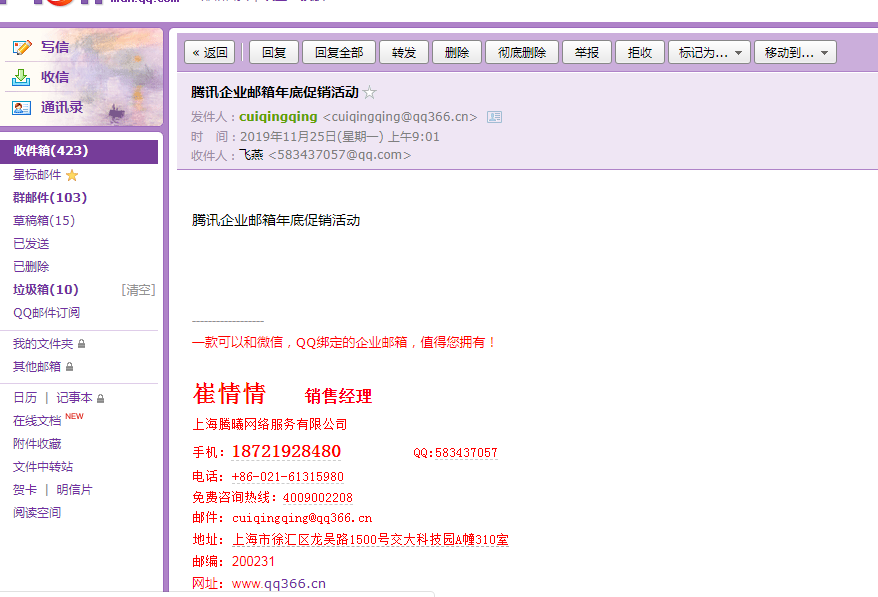Screen dimensions: 878x597
Task: Click the 写信 compose mail icon
Action: pyautogui.click(x=21, y=47)
